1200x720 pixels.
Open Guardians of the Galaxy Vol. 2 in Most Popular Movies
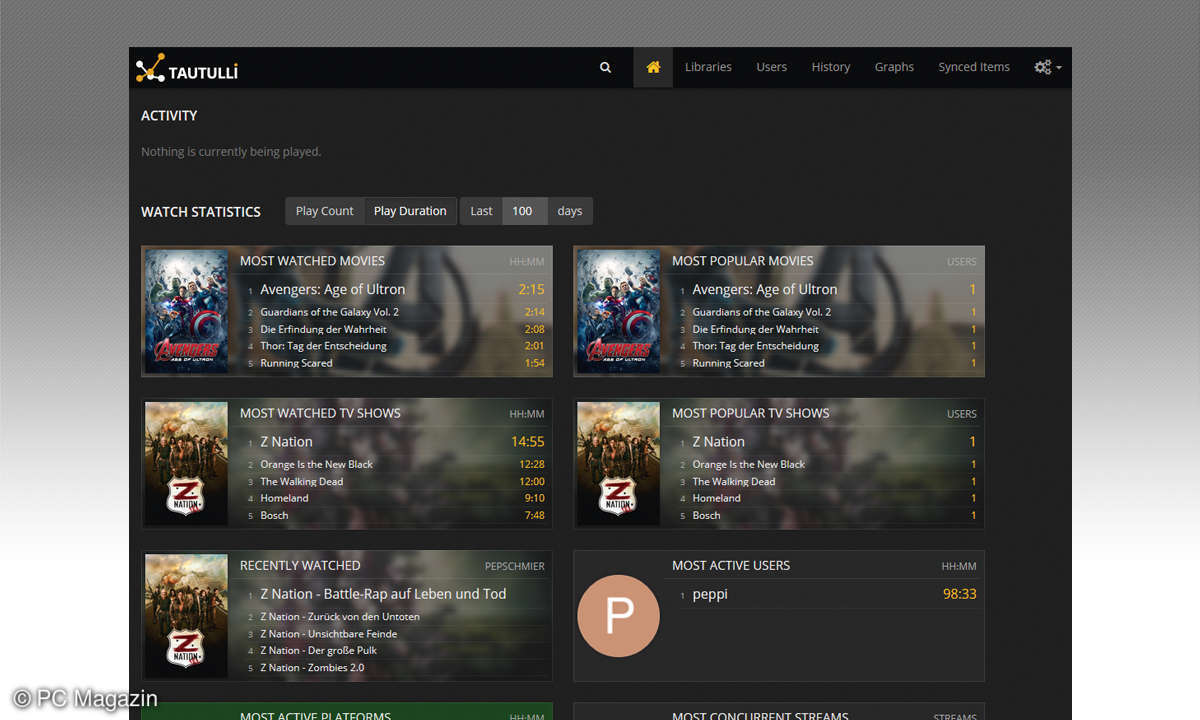(761, 312)
